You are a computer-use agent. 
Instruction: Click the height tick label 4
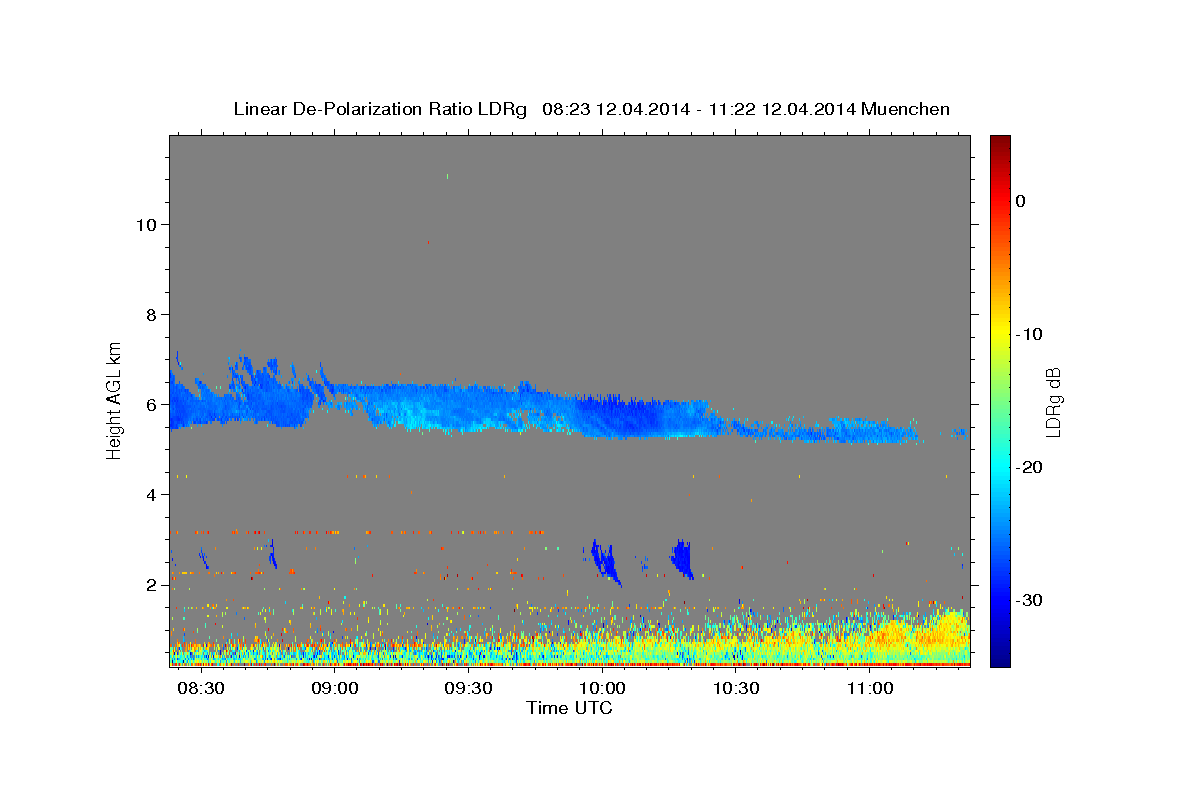152,495
